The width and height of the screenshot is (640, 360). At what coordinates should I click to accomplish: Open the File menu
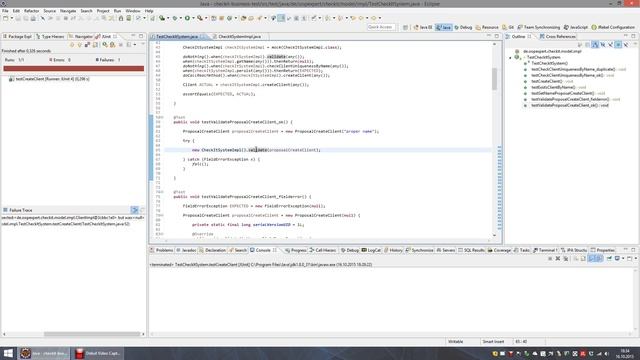coord(5,11)
